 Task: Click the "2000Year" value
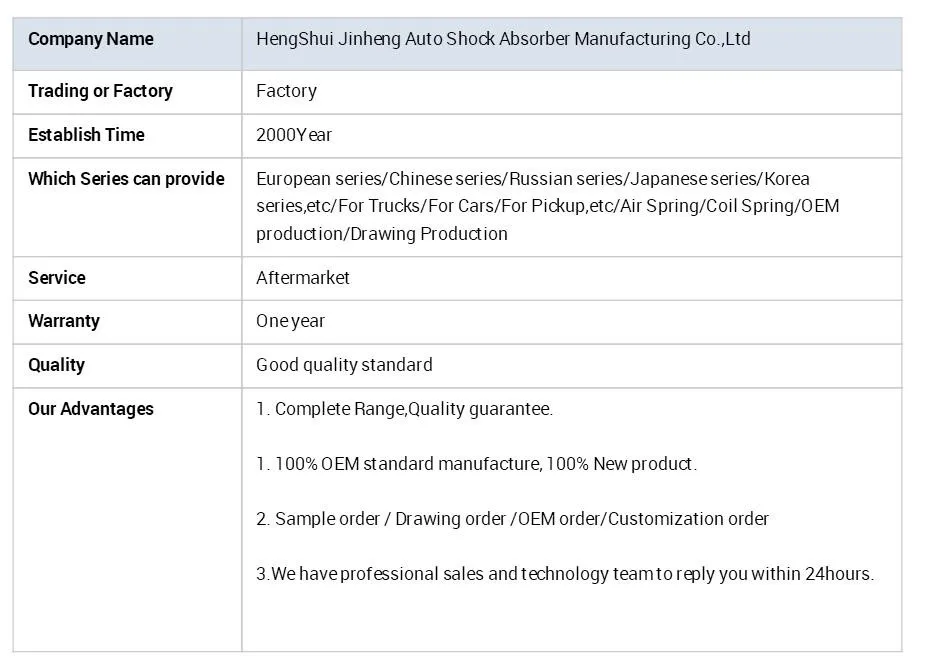click(x=294, y=135)
